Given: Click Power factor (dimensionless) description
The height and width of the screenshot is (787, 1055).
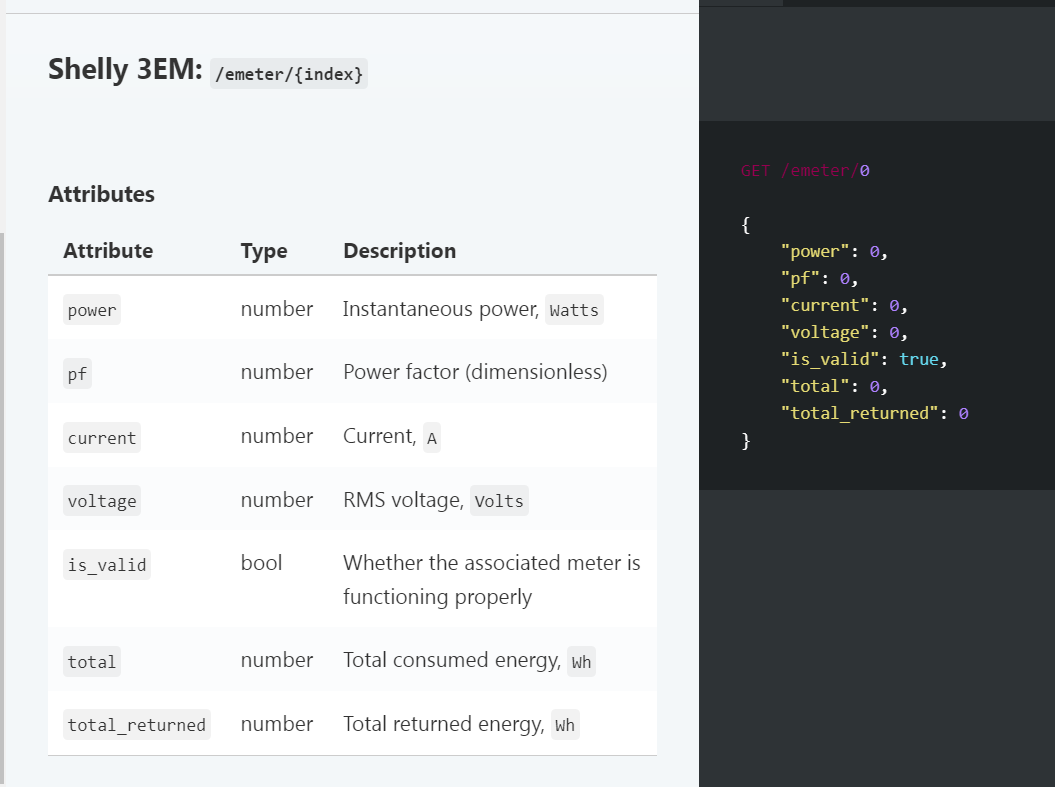Looking at the screenshot, I should tap(475, 372).
